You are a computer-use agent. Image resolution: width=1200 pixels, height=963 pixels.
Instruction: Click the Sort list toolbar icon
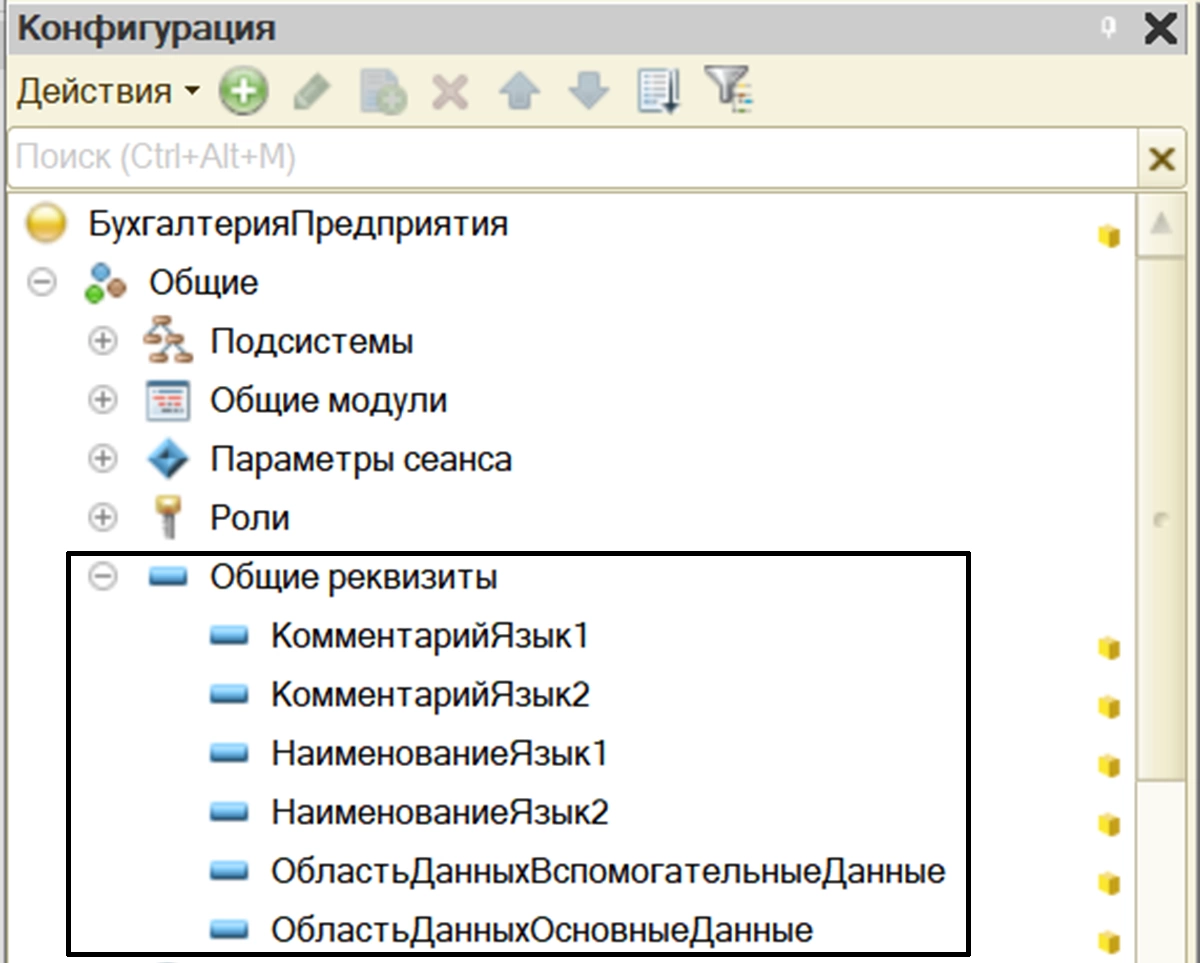click(659, 92)
